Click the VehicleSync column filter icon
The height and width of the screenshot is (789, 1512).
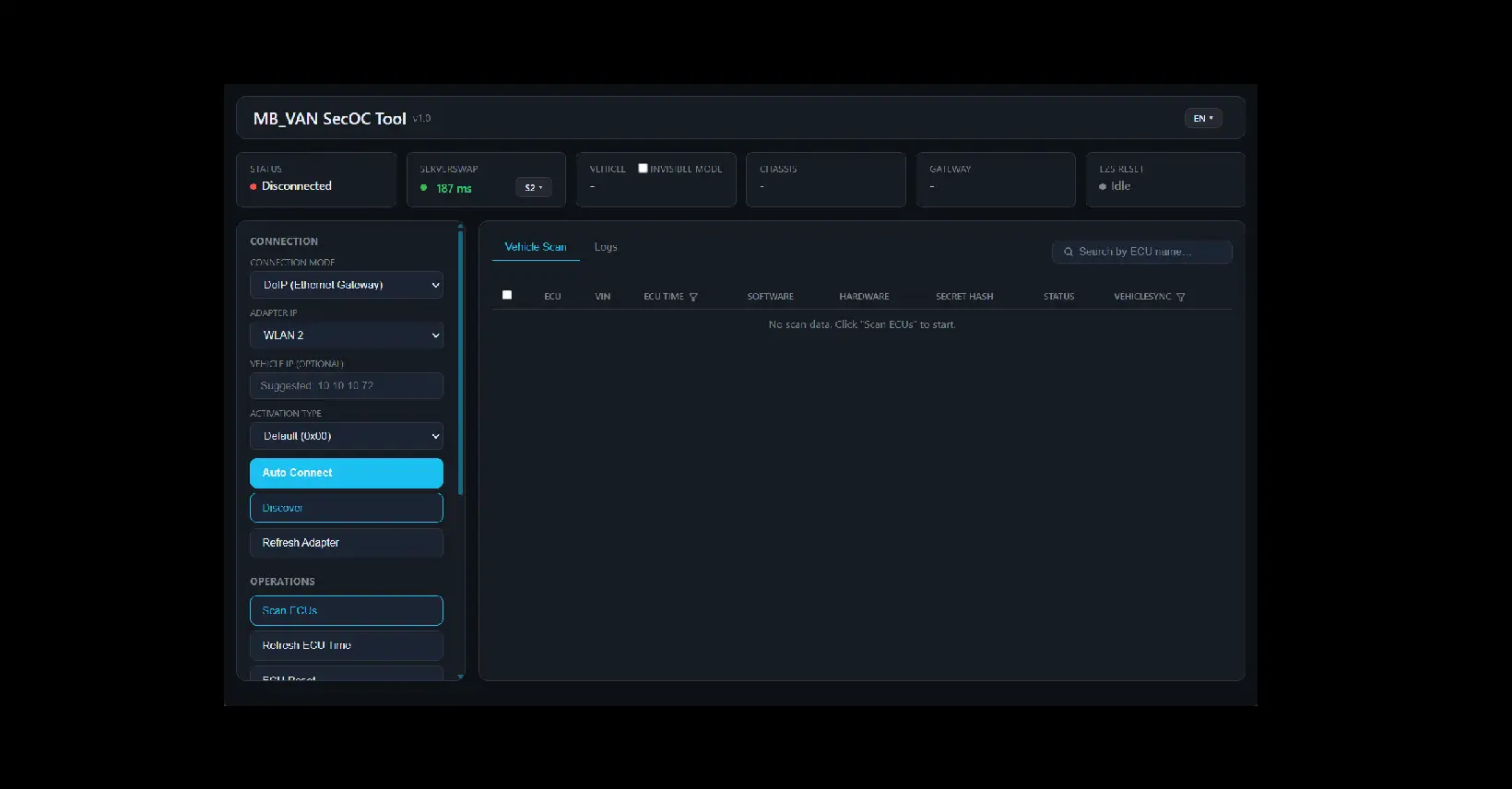[x=1181, y=297]
